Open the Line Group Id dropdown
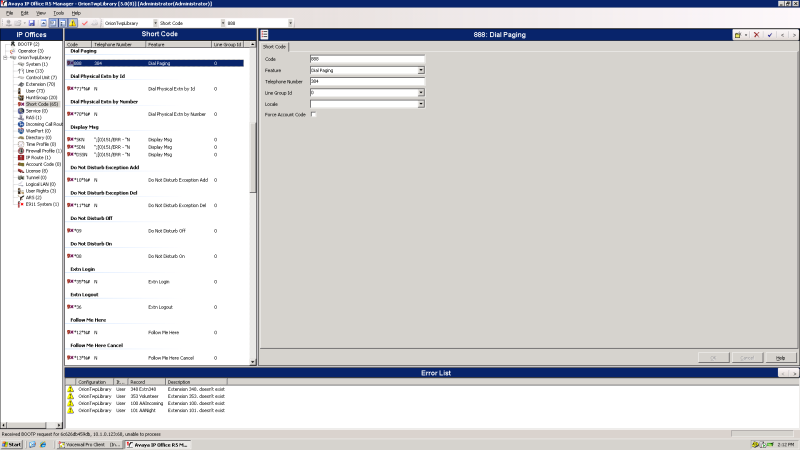800x450 pixels. click(421, 93)
